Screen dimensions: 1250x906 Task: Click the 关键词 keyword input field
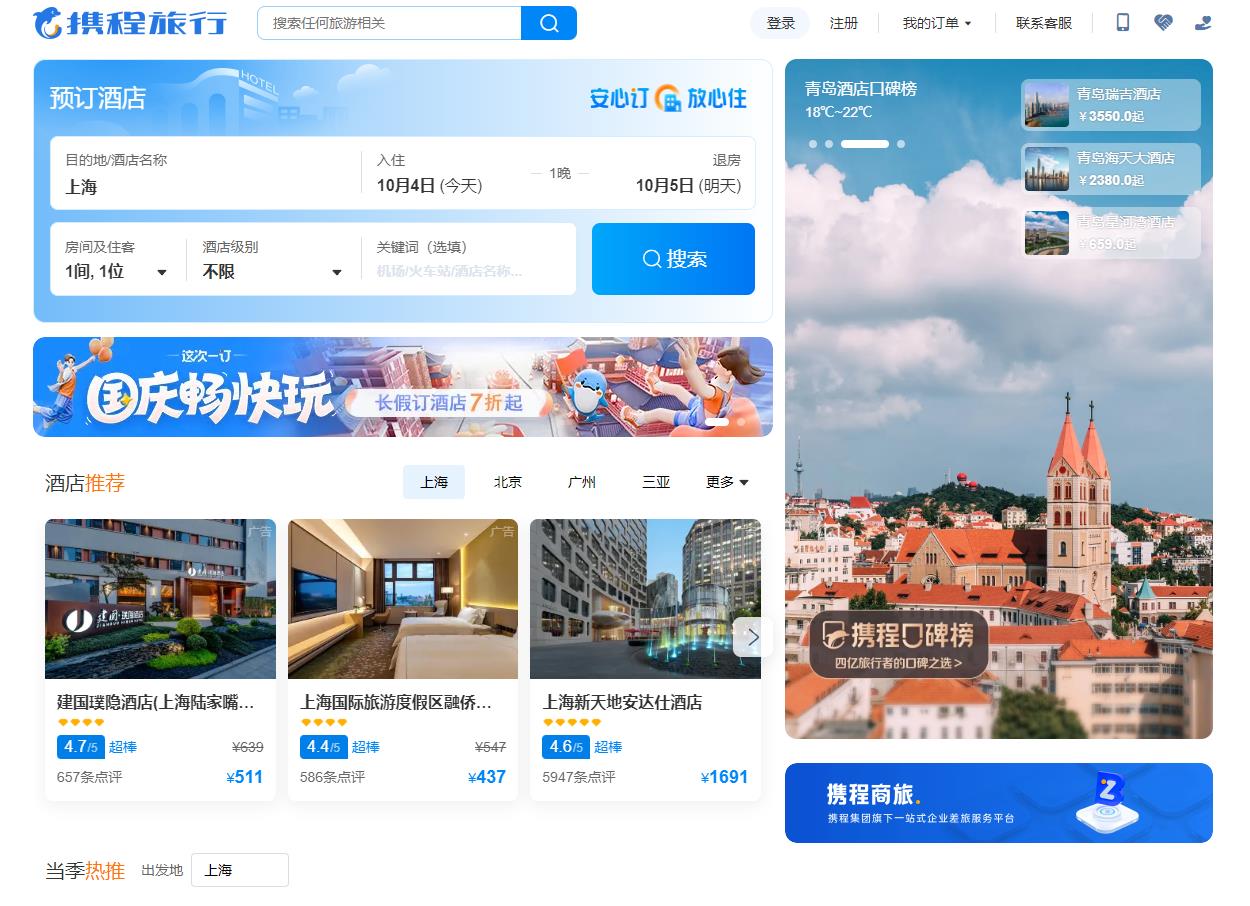[x=468, y=259]
